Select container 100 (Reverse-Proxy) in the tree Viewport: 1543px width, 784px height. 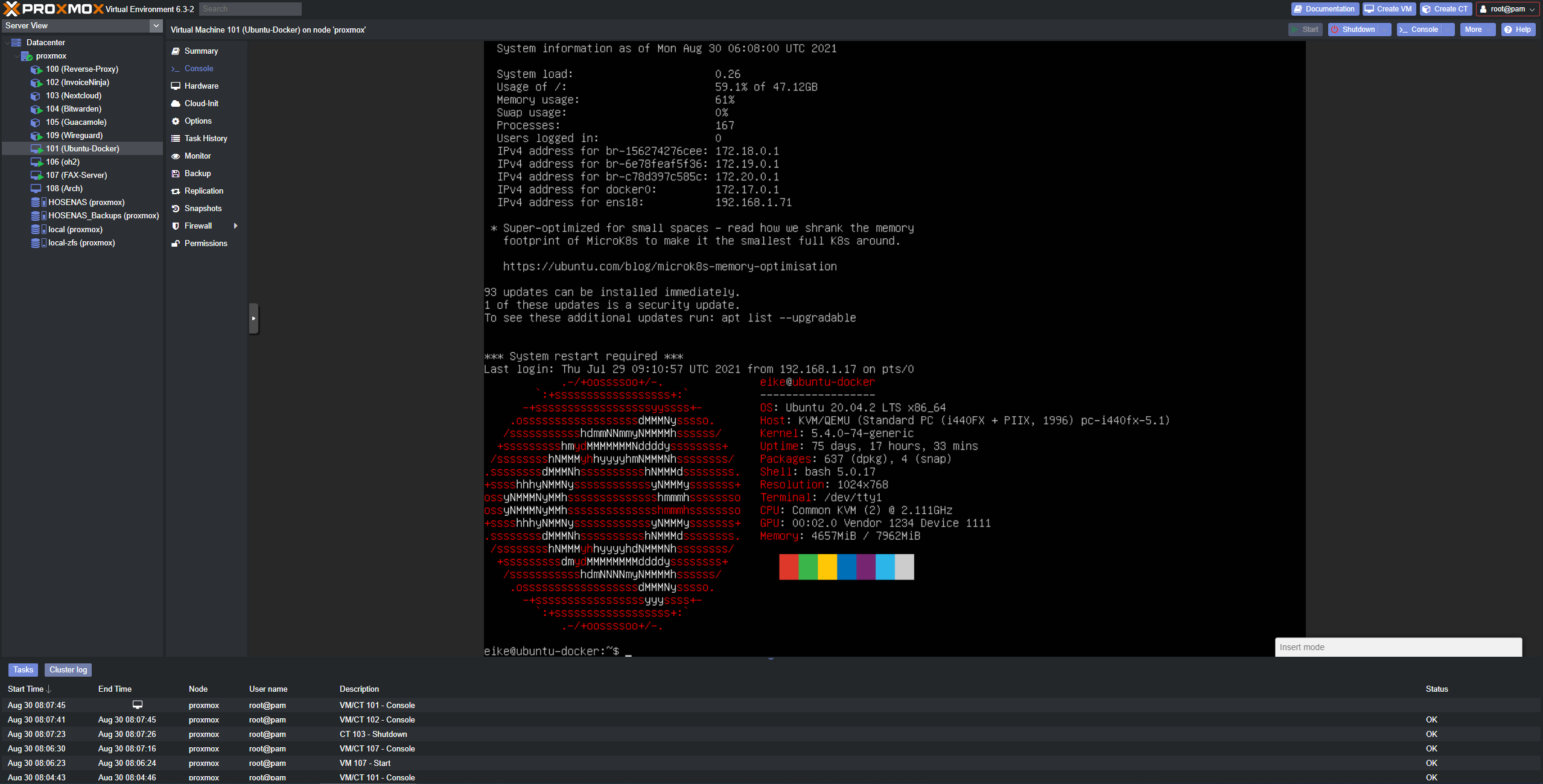pyautogui.click(x=82, y=69)
